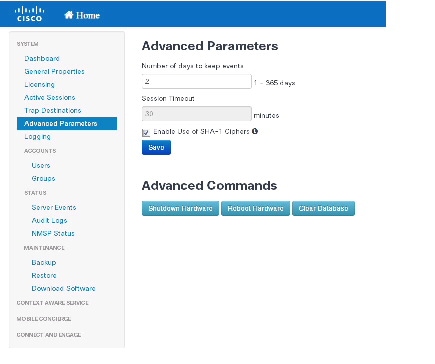Click Reboot Hardware button

point(255,208)
